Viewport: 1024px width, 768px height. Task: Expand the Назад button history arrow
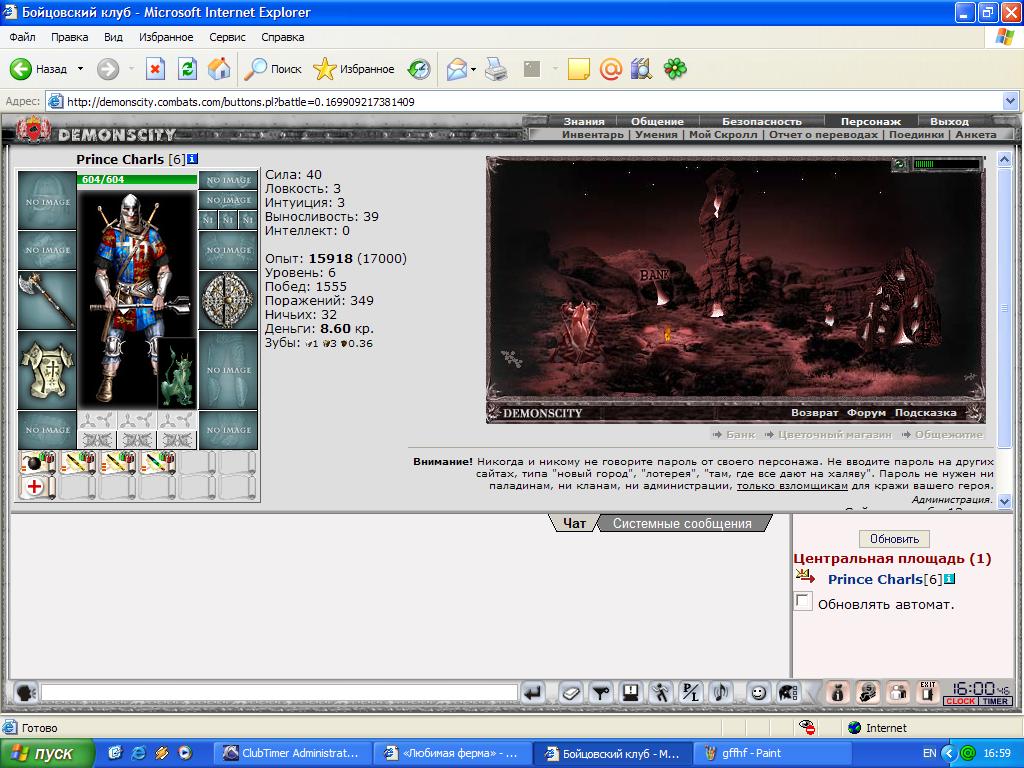coord(80,69)
